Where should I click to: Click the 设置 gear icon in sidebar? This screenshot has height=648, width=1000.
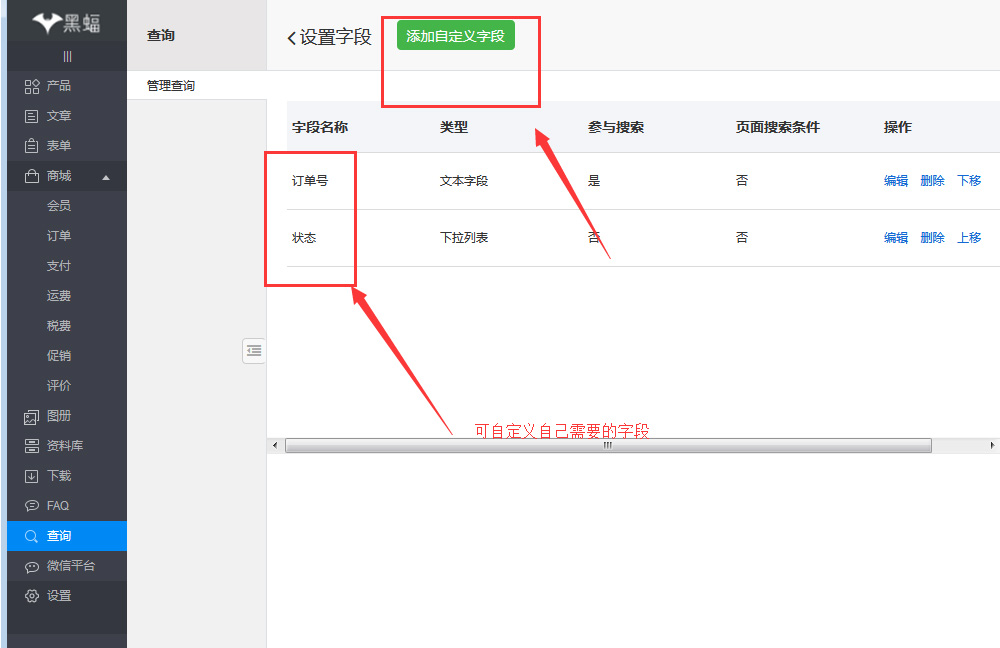(32, 596)
